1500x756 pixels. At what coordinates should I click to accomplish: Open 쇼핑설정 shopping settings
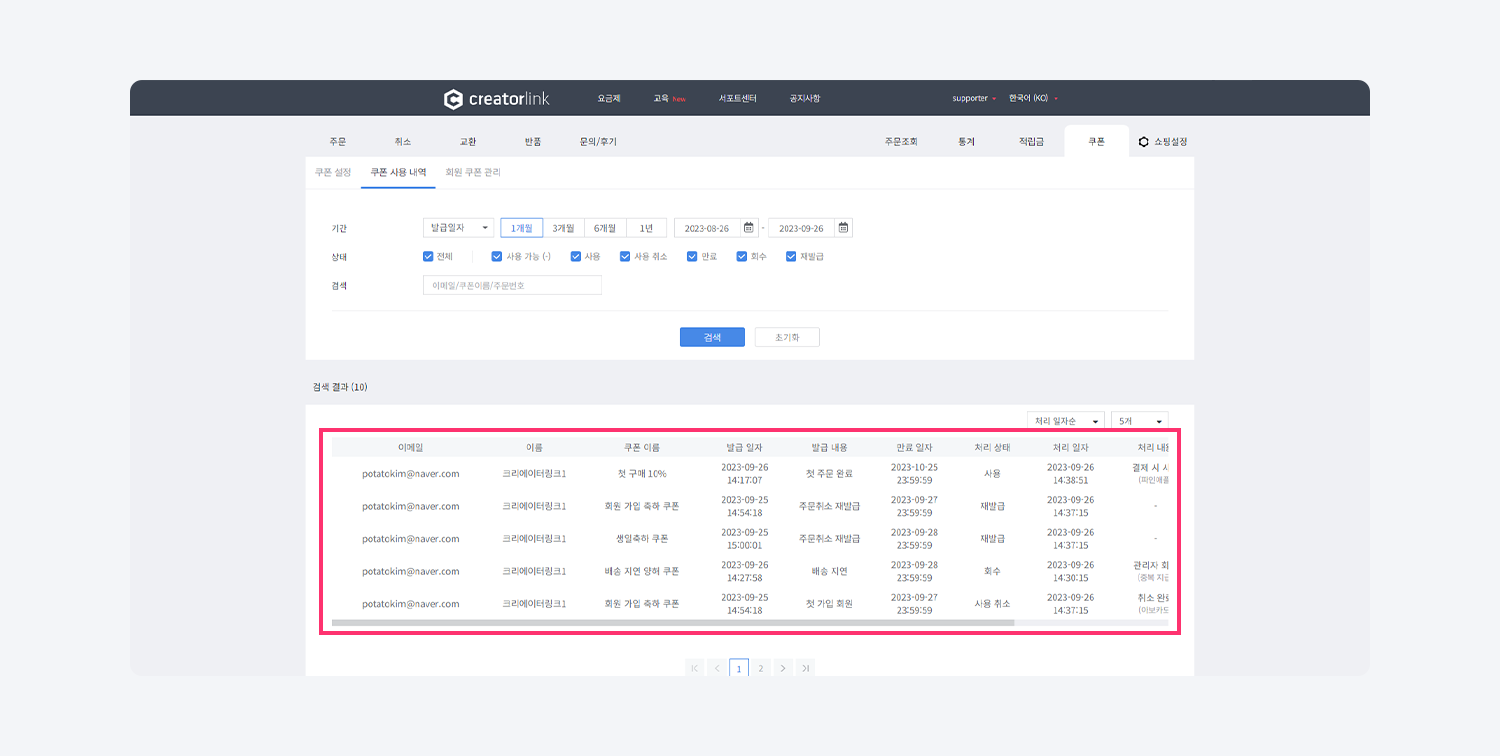1164,142
